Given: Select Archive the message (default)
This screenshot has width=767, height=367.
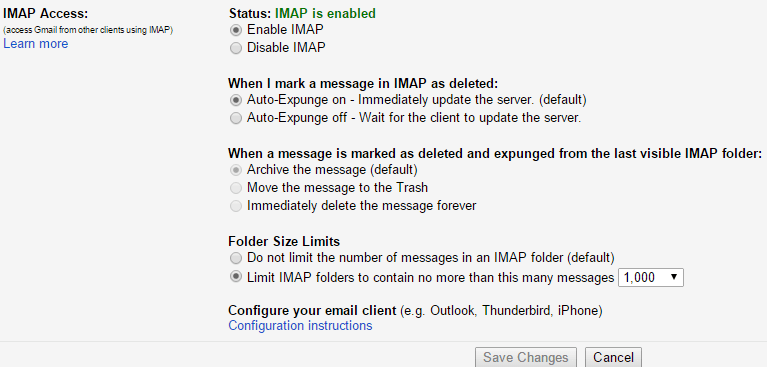Looking at the screenshot, I should 236,170.
